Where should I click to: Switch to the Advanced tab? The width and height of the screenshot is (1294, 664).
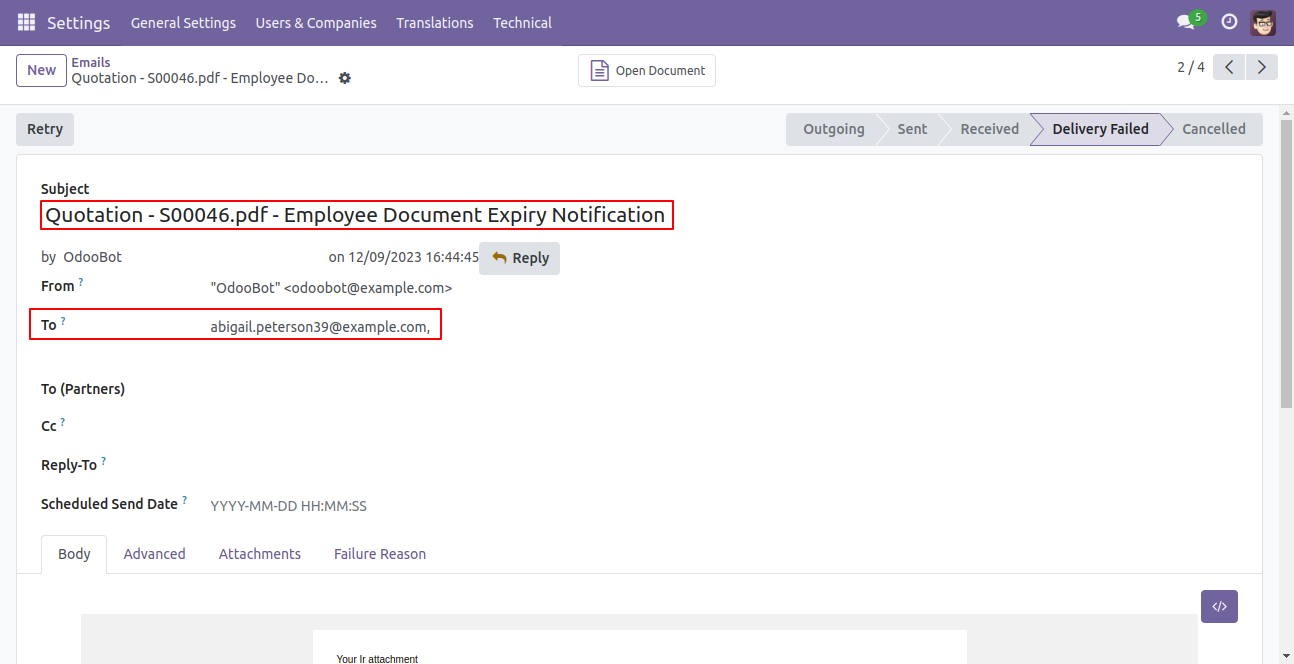tap(155, 554)
